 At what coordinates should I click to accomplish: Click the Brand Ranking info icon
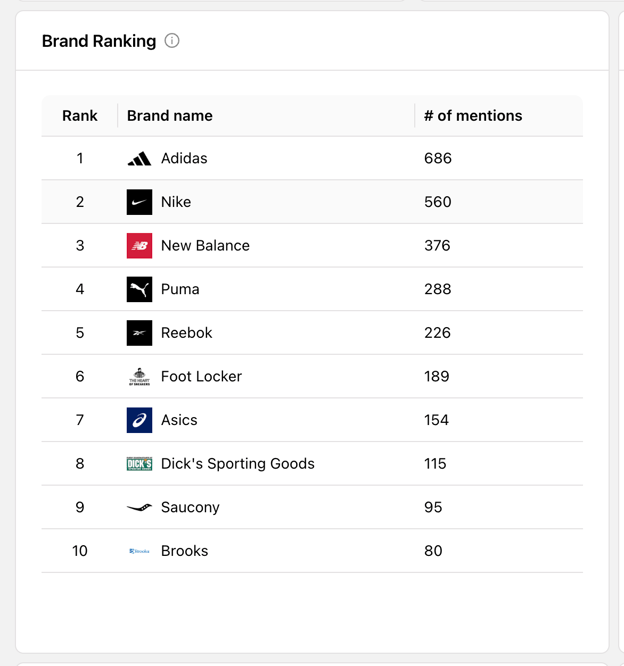172,41
